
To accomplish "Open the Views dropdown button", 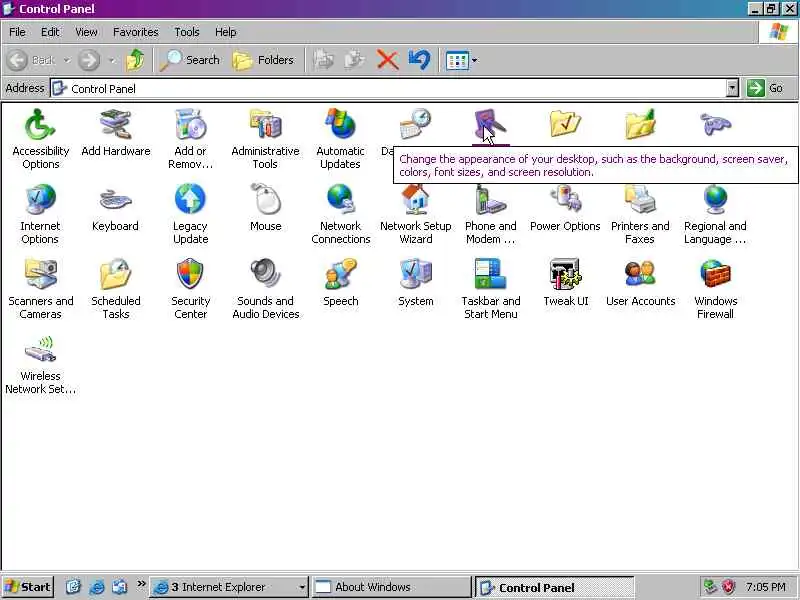I will point(462,60).
